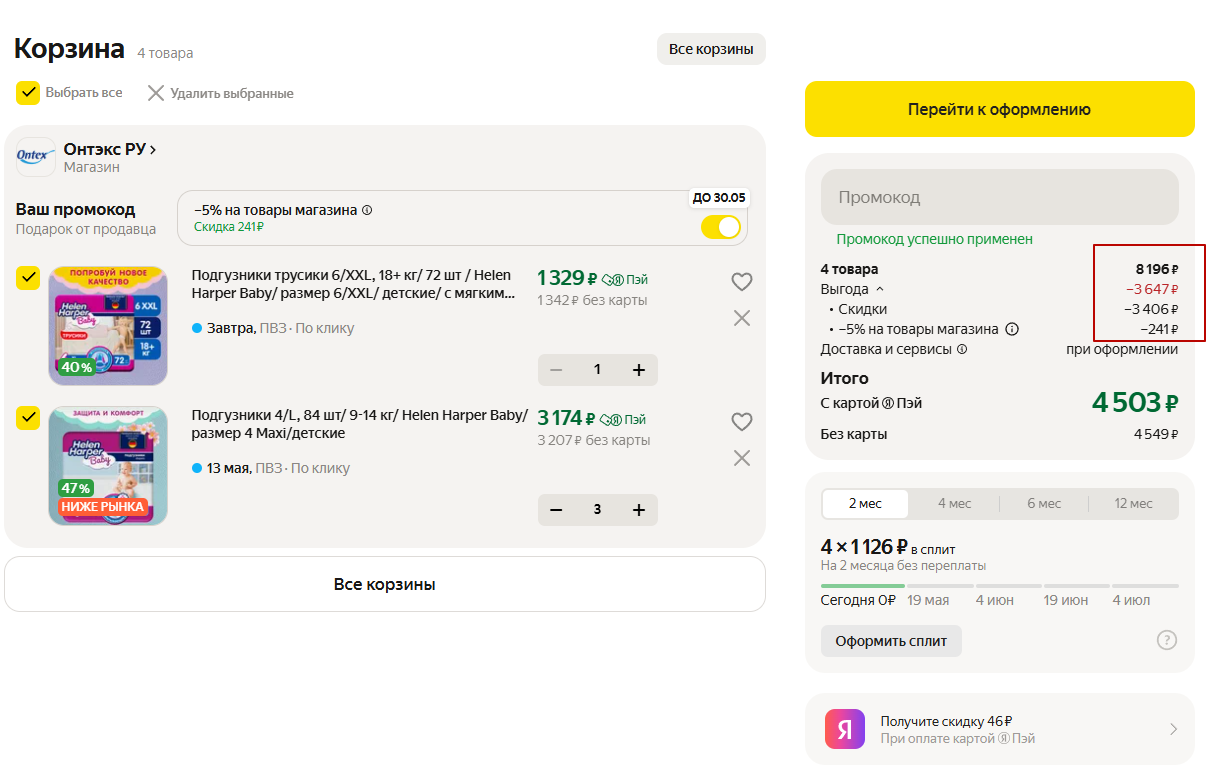Open the 6/XXL diaper pants product thumbnail
Screen dimensions: 1229x779
click(x=108, y=325)
